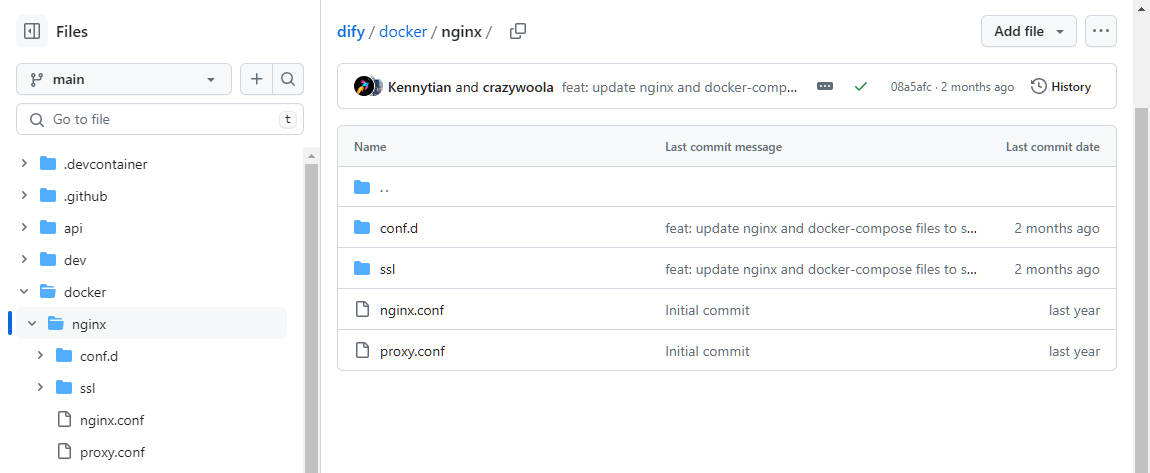The width and height of the screenshot is (1150, 473).
Task: Collapse the file tree side panel icon
Action: [32, 32]
